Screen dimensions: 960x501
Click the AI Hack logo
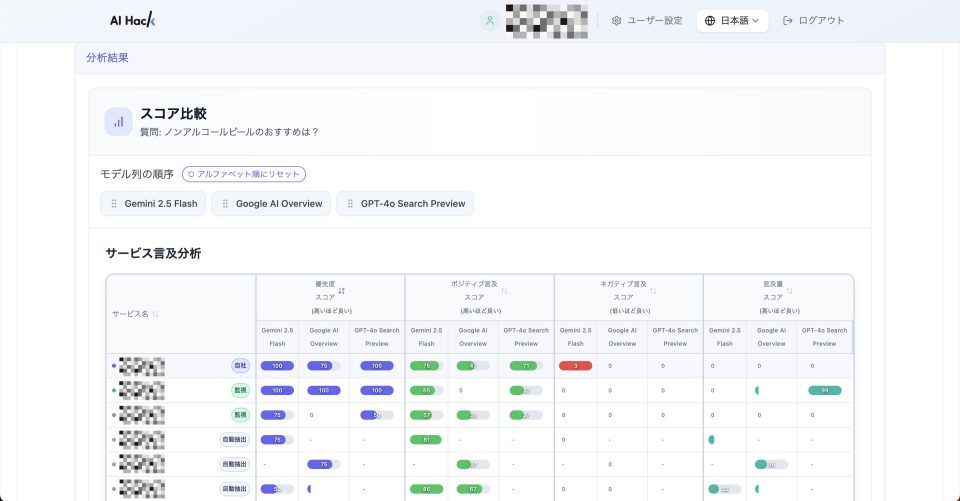tap(133, 21)
